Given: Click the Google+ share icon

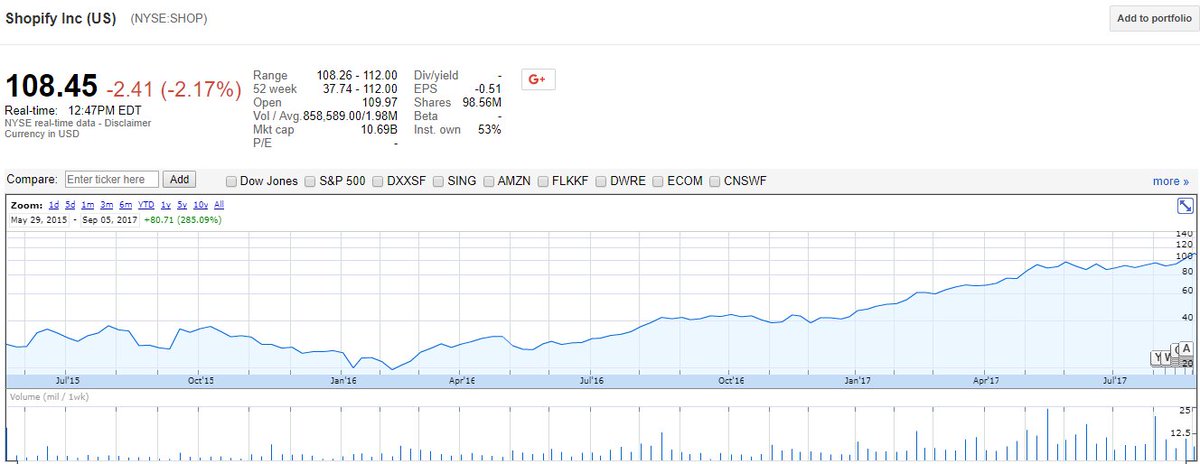Looking at the screenshot, I should point(538,79).
